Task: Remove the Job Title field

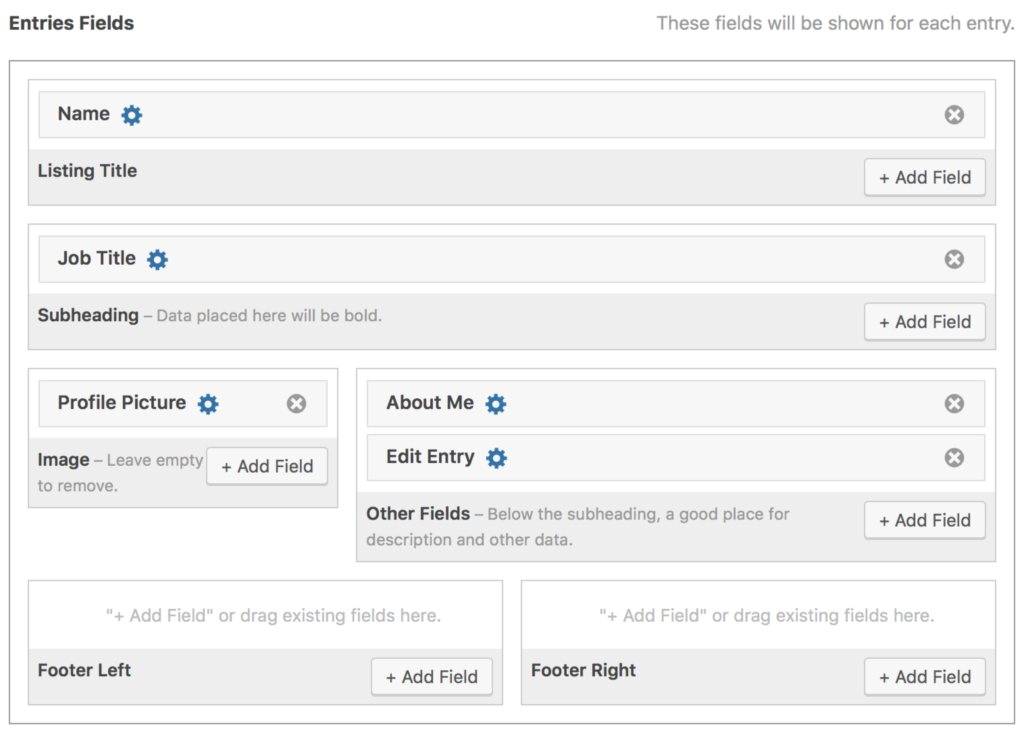Action: pos(954,259)
